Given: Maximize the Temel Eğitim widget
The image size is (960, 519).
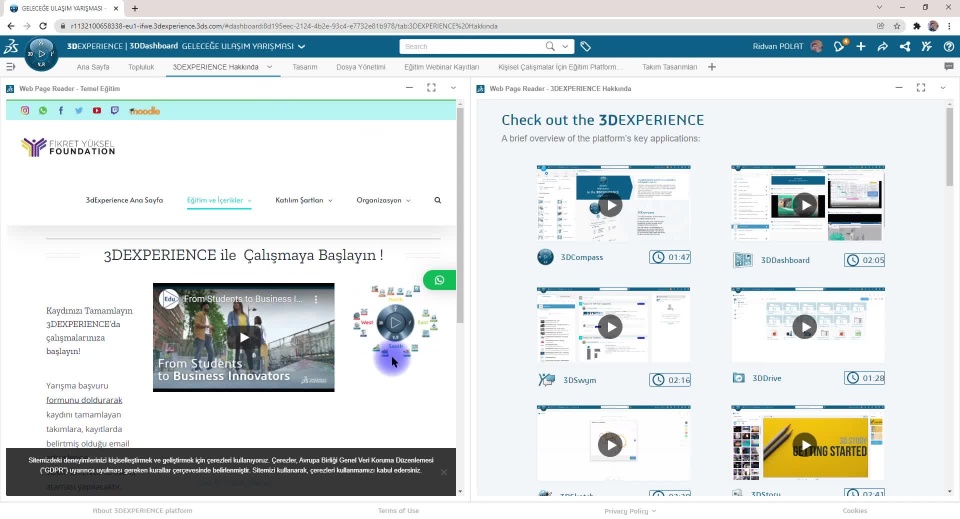Looking at the screenshot, I should (x=431, y=88).
